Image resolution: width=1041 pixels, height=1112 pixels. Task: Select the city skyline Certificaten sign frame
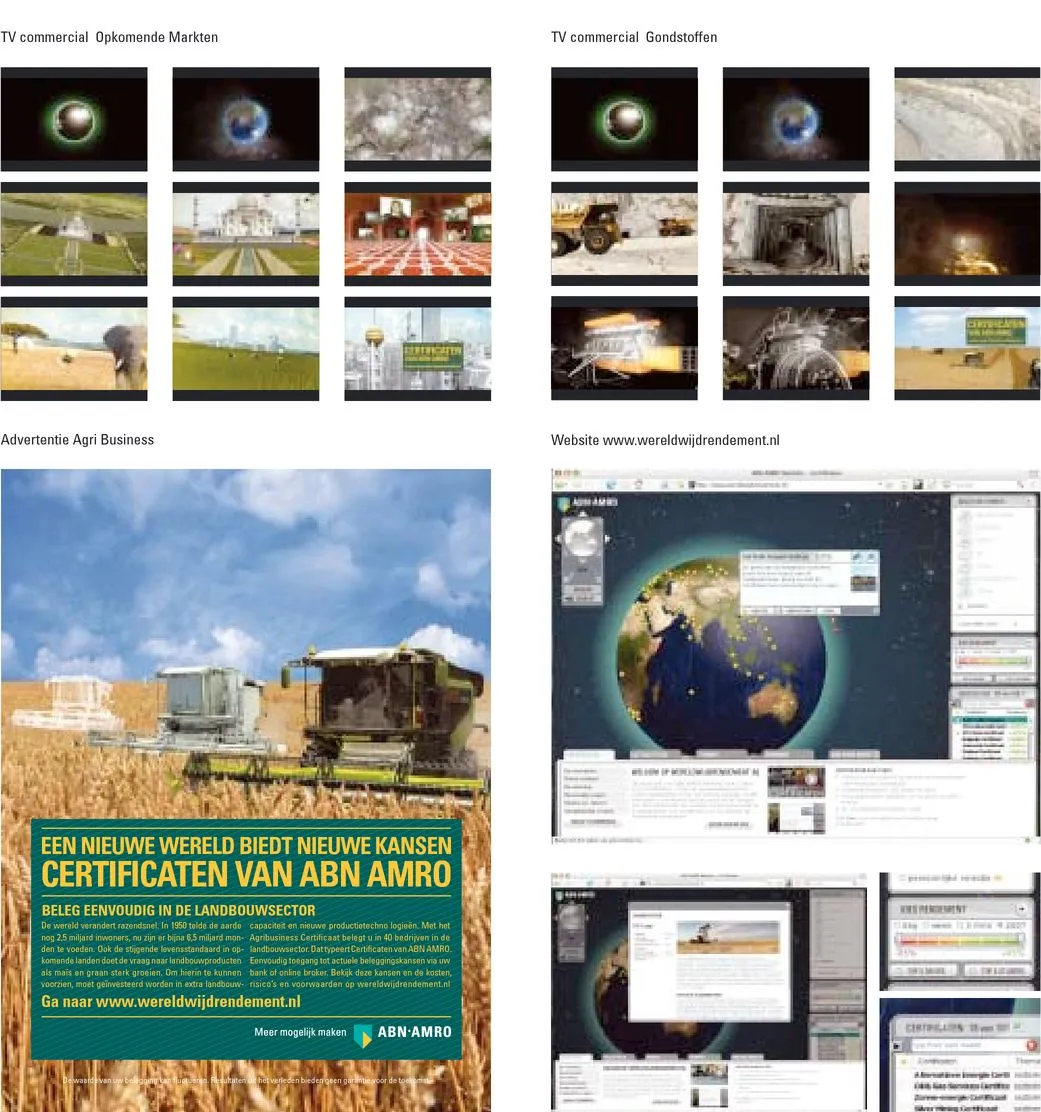[x=418, y=349]
